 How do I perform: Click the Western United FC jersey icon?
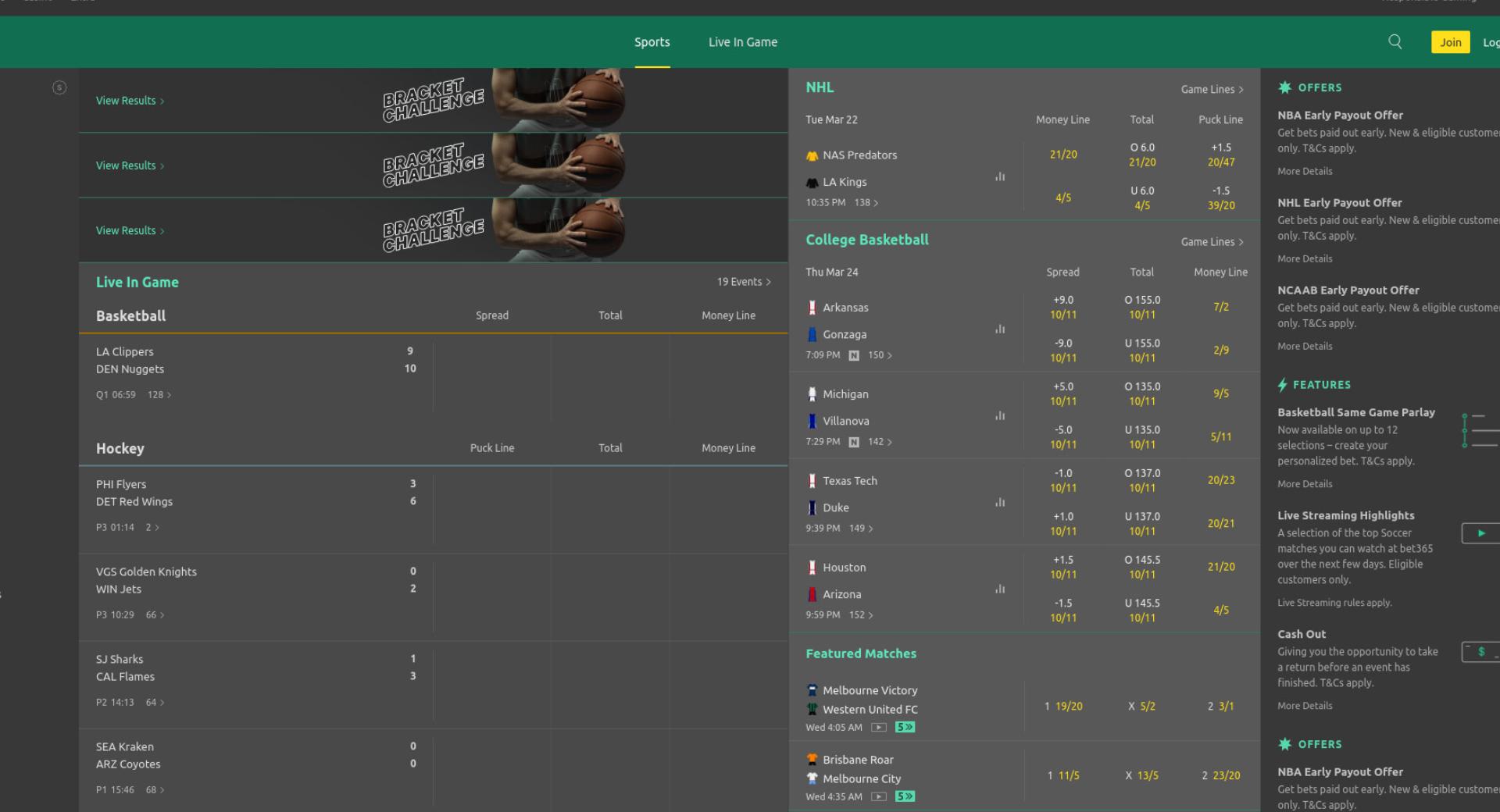coord(812,710)
